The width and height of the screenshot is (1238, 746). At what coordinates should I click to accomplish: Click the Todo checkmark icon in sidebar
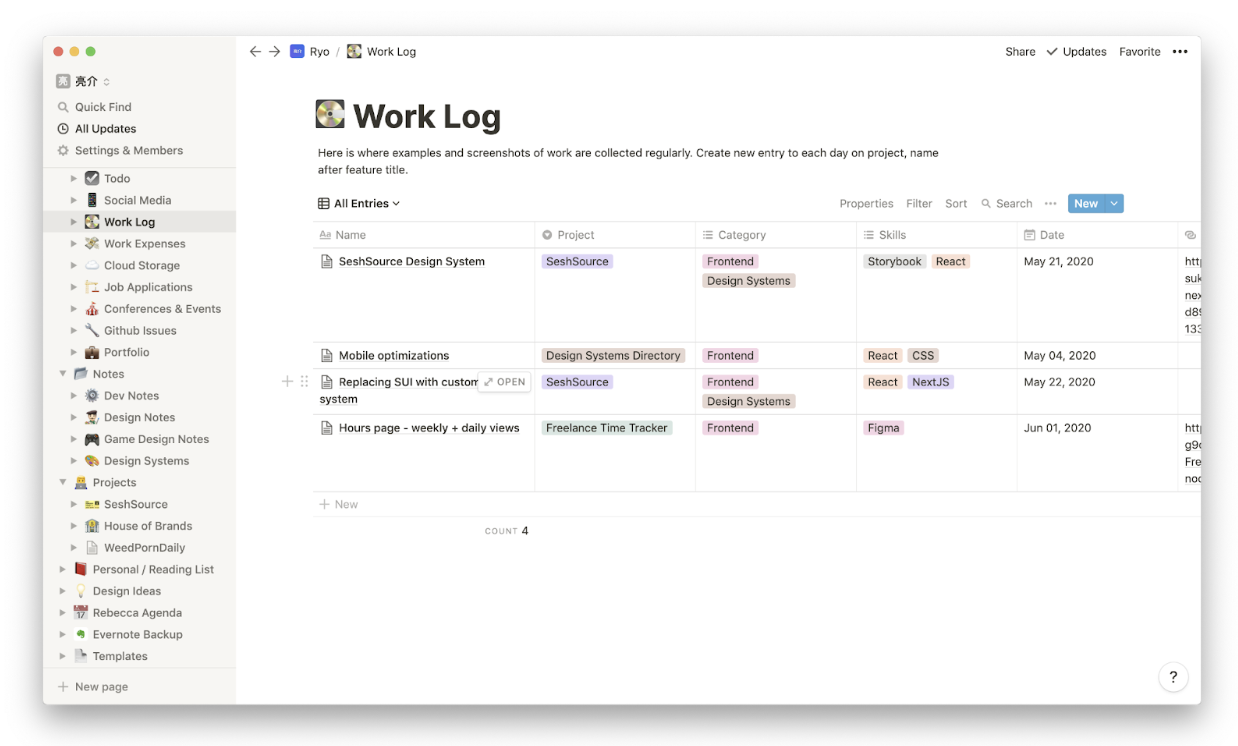click(x=92, y=178)
